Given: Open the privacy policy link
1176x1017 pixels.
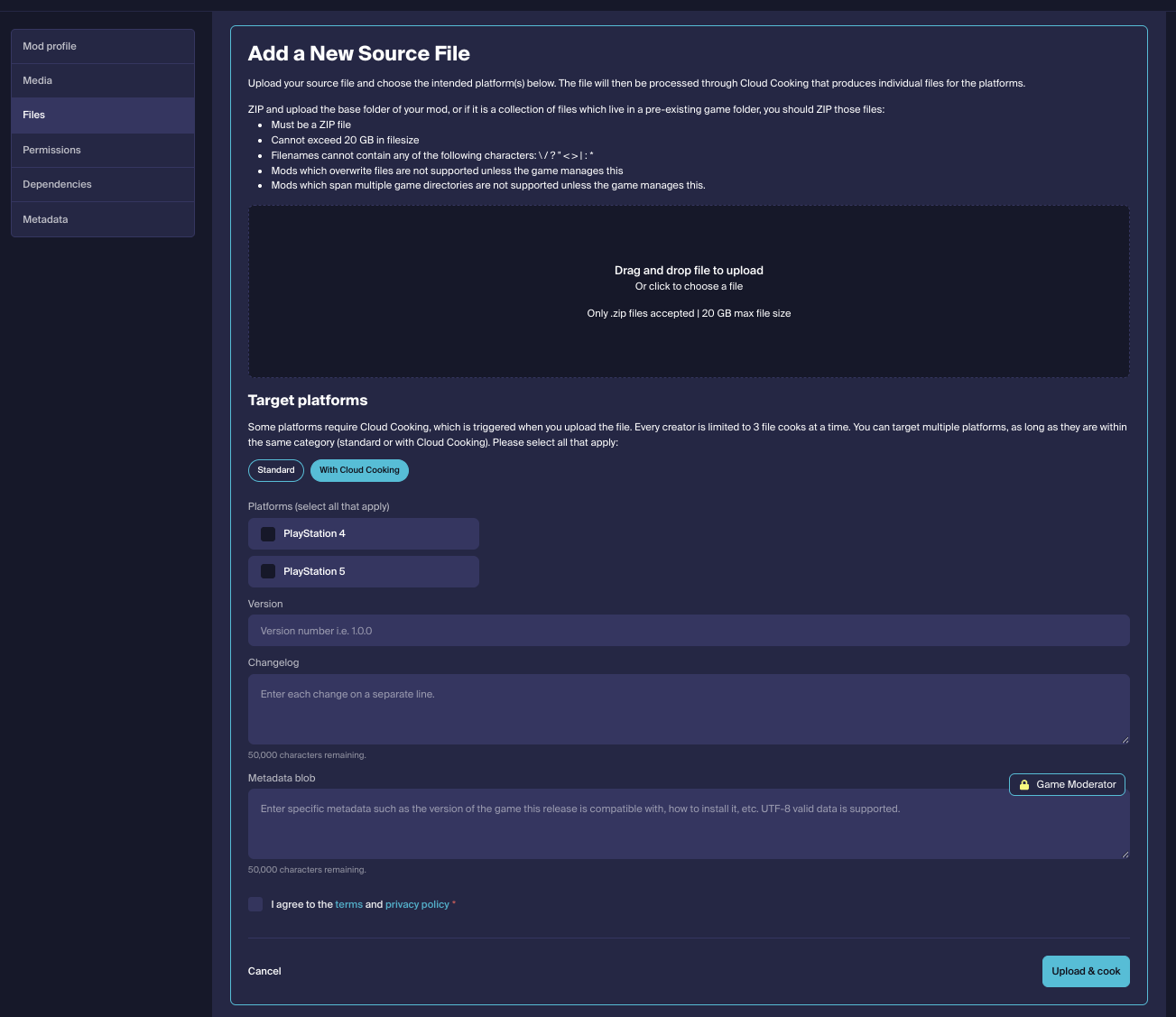Looking at the screenshot, I should click(417, 904).
